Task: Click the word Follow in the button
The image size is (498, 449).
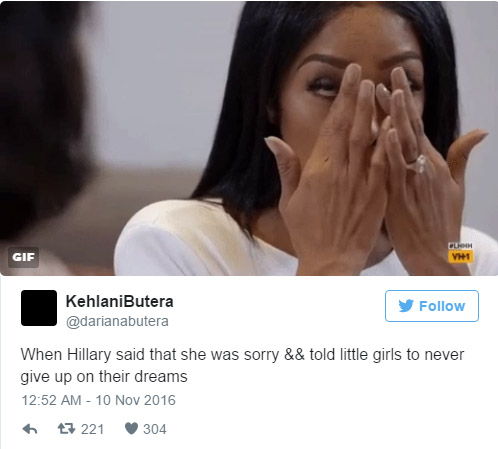Action: click(x=442, y=306)
